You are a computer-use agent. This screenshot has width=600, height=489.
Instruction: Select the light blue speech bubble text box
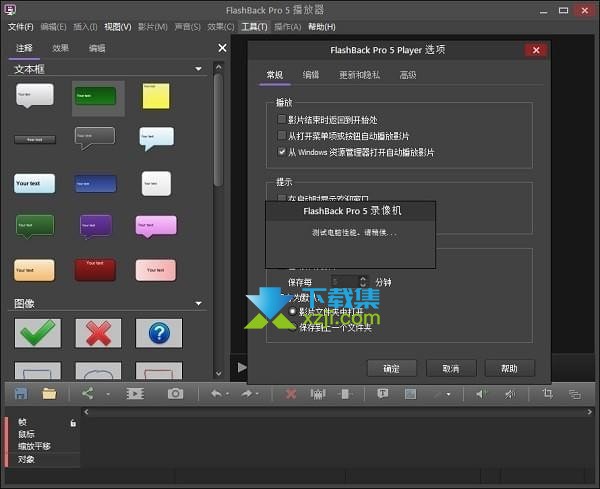157,139
